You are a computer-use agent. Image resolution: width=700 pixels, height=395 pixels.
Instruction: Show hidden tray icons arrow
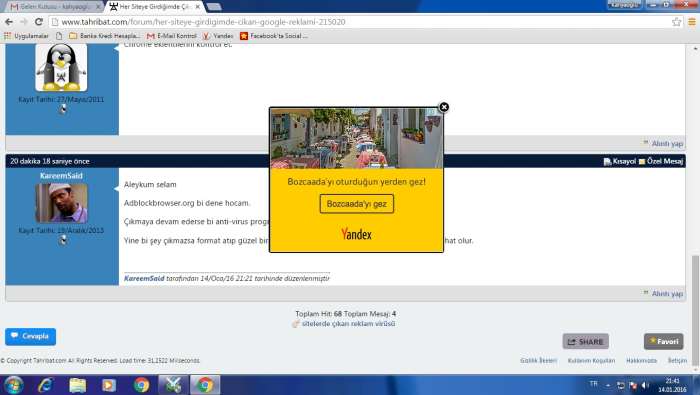(608, 385)
